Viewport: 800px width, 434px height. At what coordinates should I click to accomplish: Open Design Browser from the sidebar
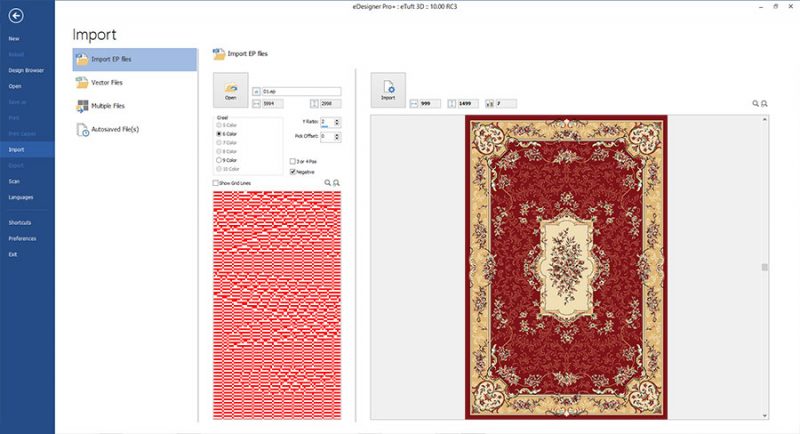coord(26,70)
